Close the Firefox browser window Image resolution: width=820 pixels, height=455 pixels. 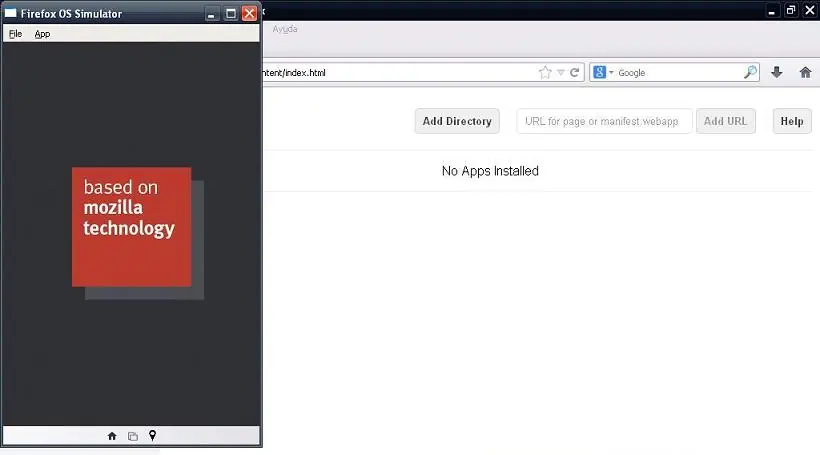[810, 10]
